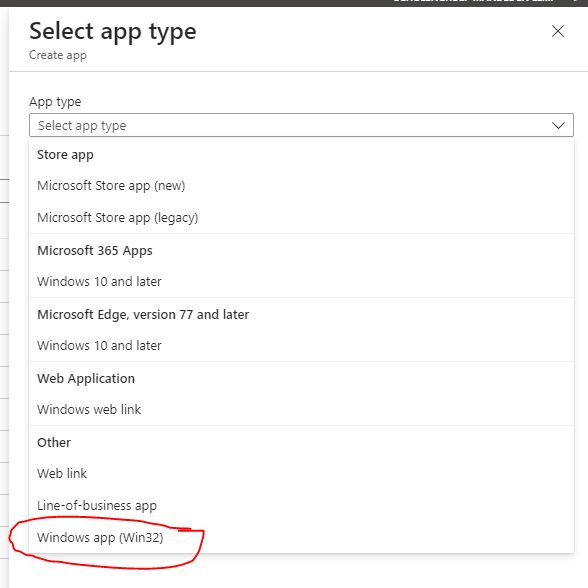Click the Microsoft 365 Apps group header

95,250
